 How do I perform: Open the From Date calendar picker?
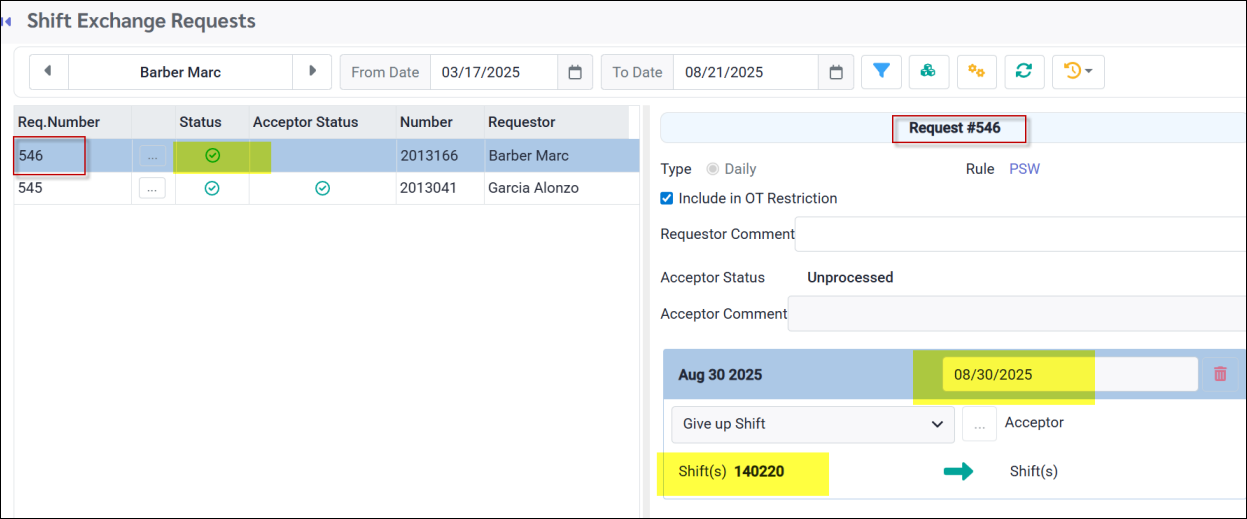575,72
